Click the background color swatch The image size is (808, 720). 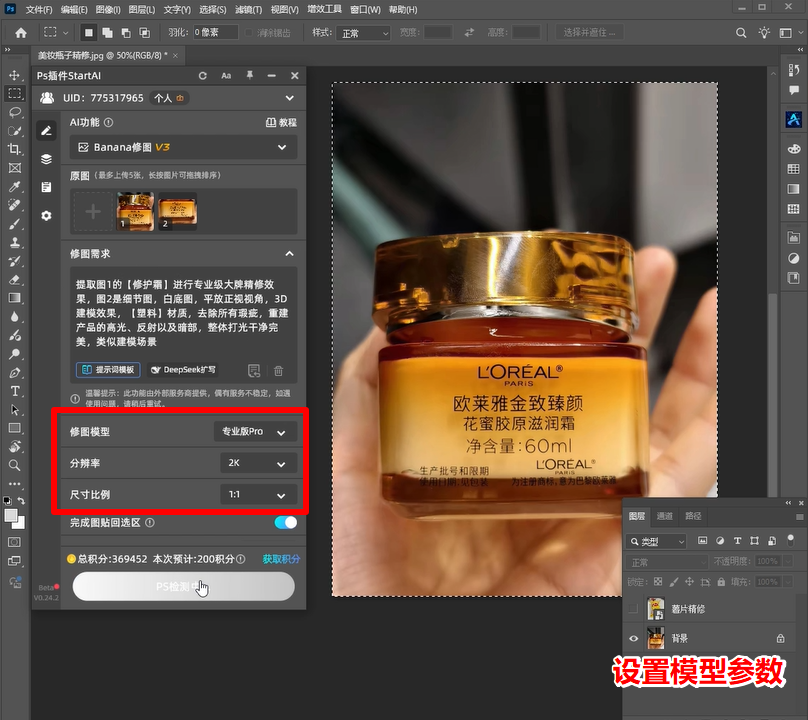20,524
